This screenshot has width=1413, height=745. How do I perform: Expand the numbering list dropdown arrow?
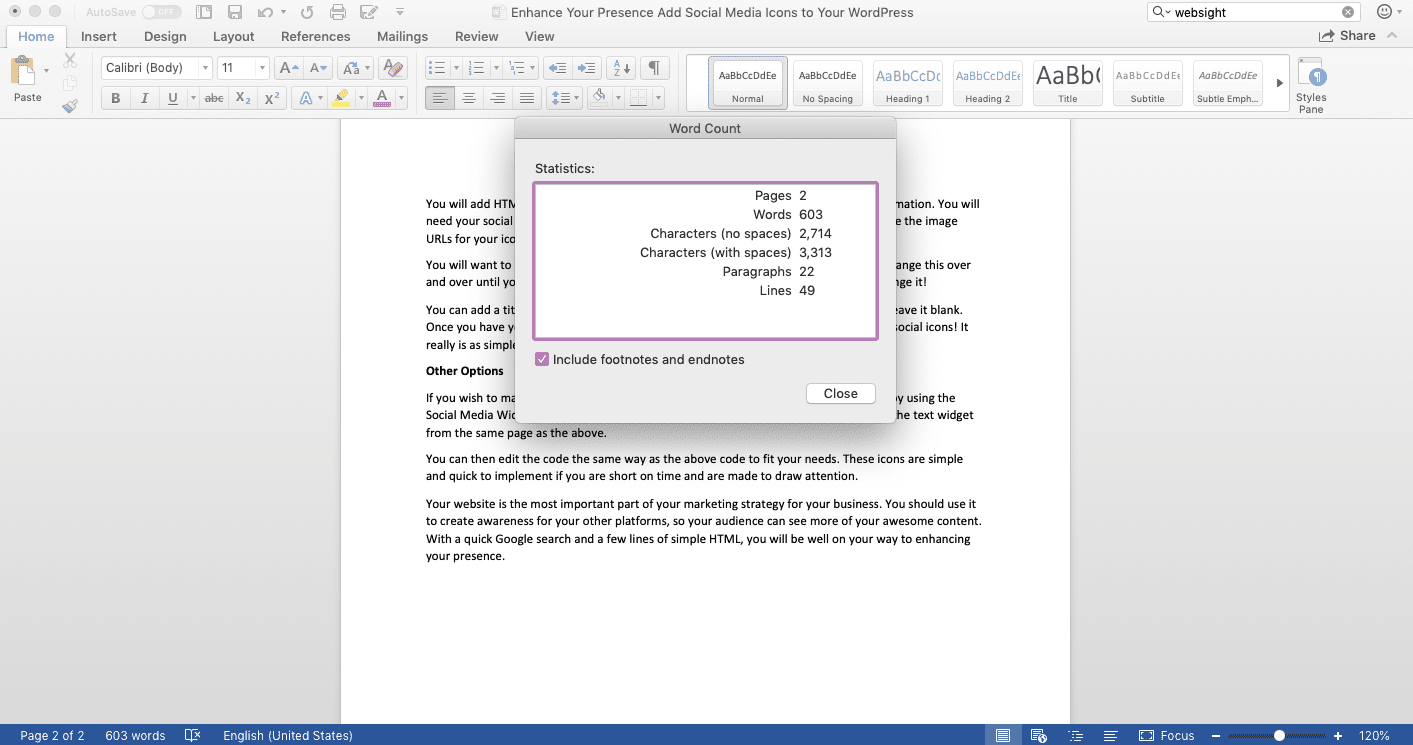pyautogui.click(x=496, y=68)
